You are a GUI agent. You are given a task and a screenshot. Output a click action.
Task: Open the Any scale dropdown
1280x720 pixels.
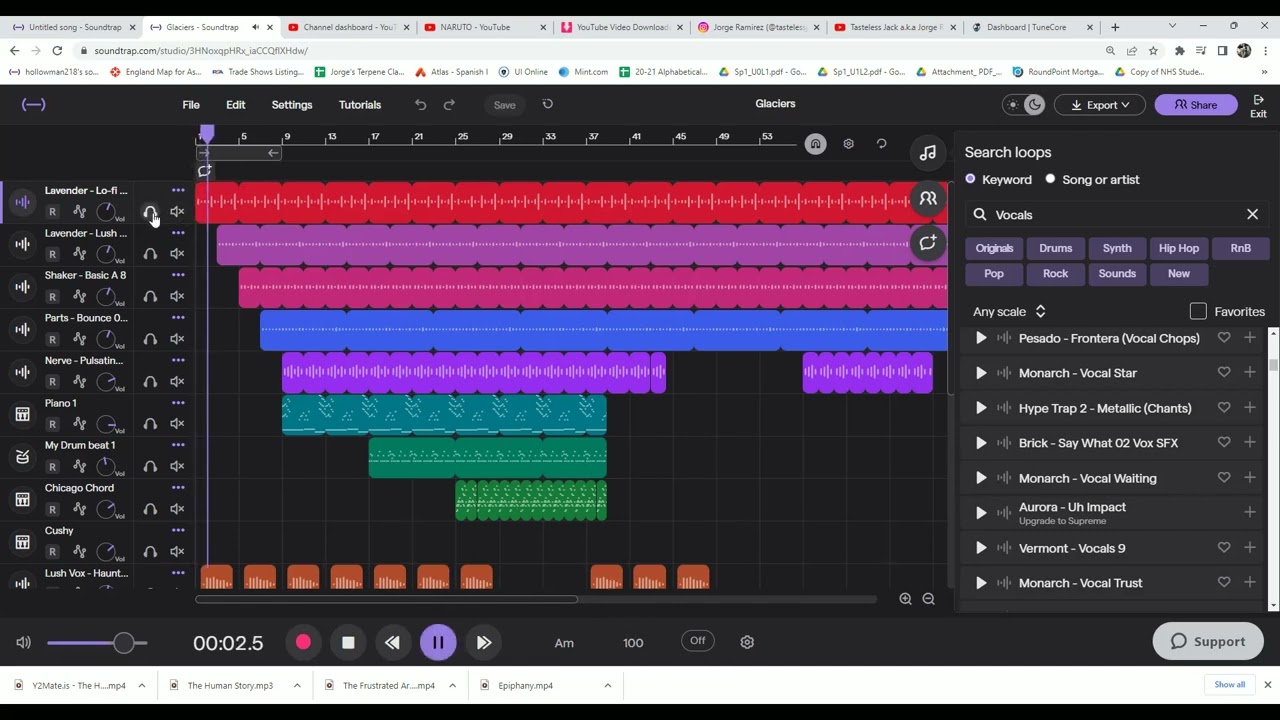(x=1009, y=312)
